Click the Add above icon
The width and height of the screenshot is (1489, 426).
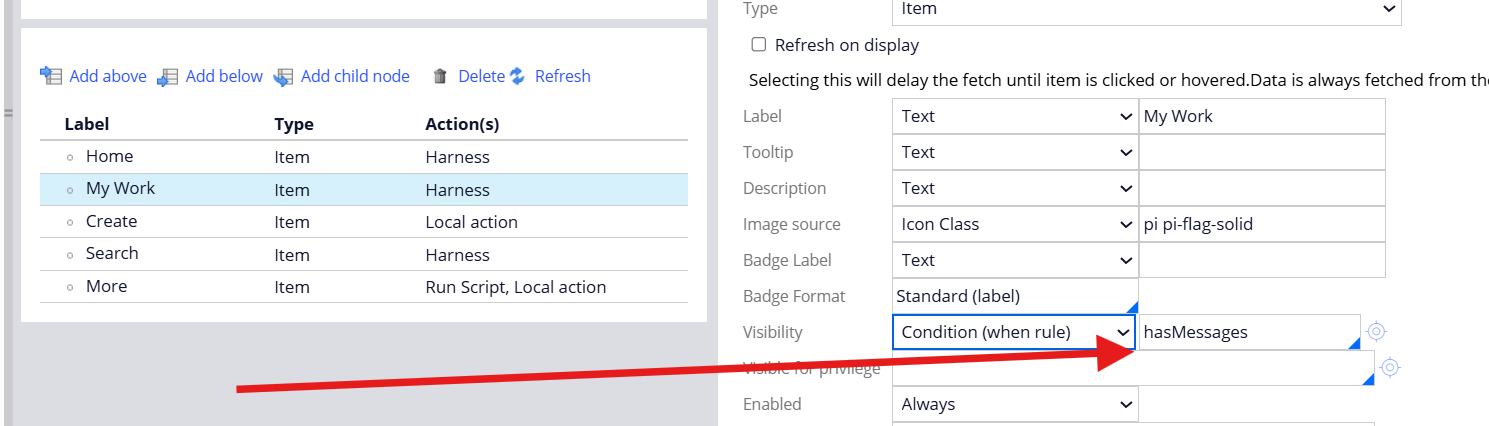pyautogui.click(x=51, y=76)
